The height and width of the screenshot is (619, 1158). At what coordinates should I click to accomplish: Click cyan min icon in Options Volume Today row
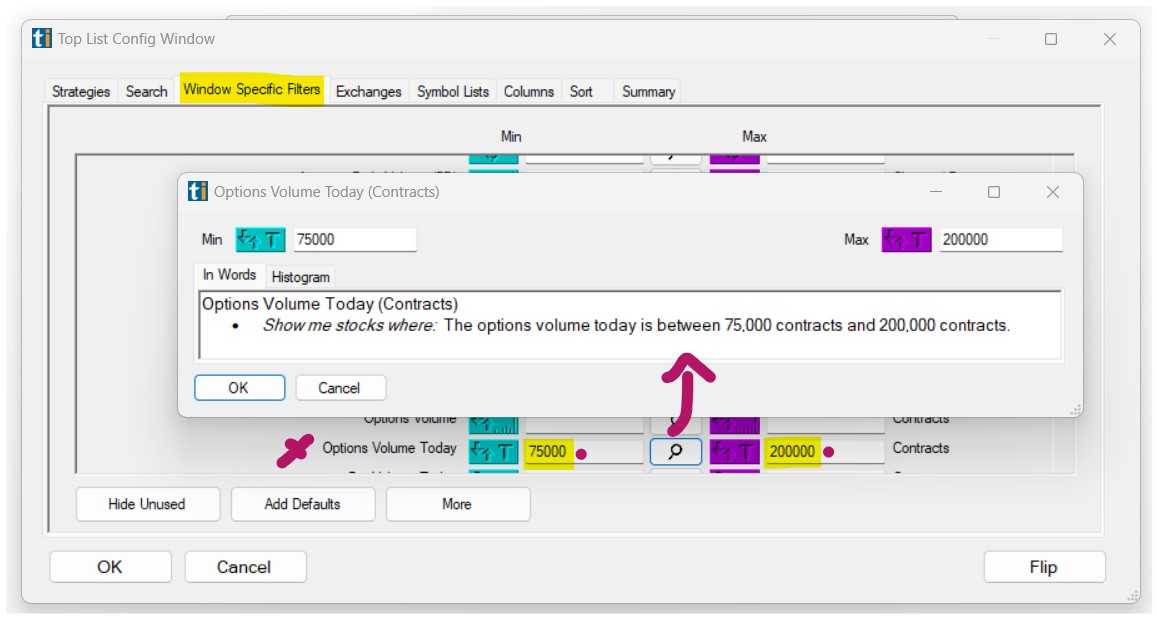pos(493,452)
